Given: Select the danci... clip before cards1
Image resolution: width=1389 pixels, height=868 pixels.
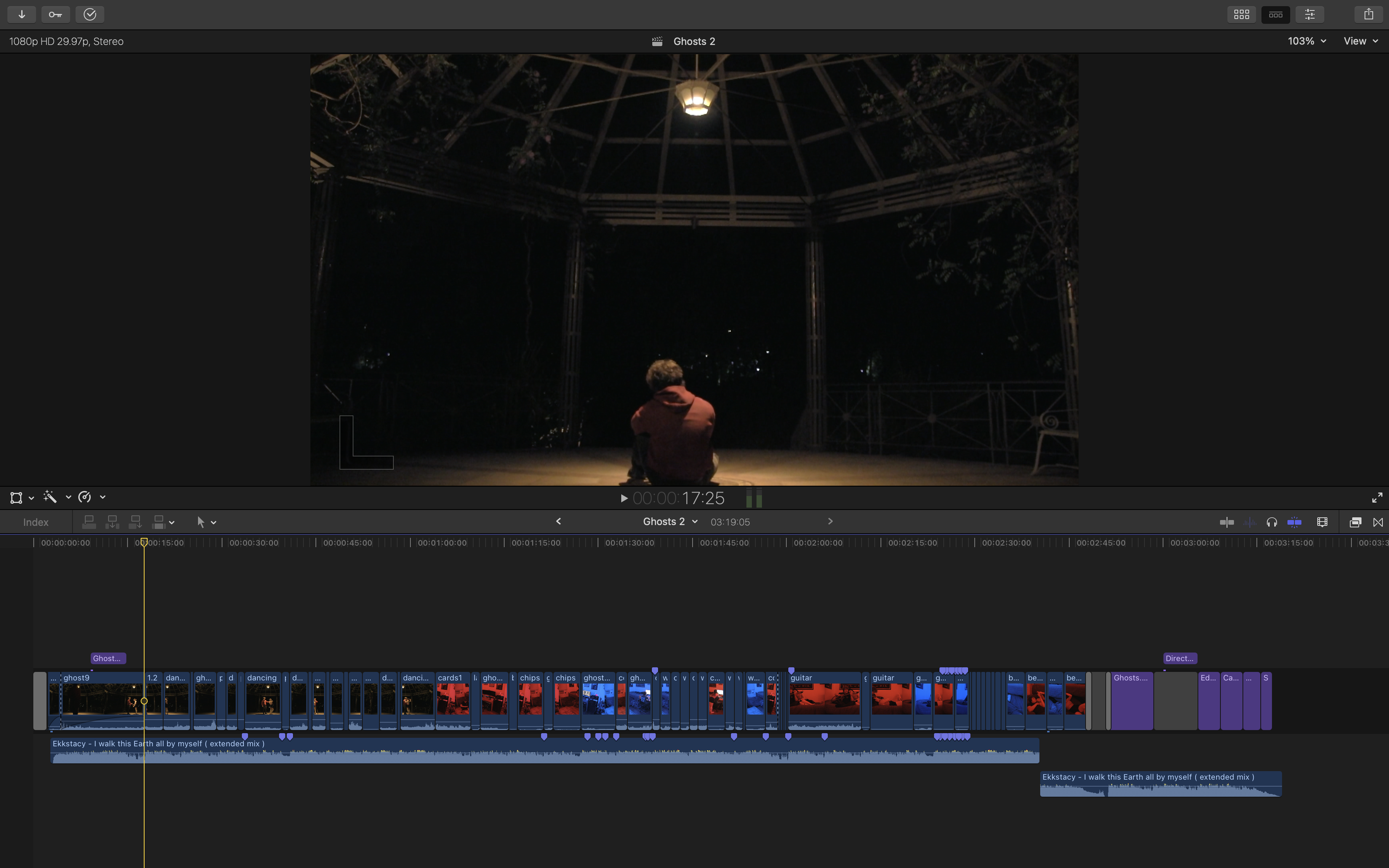Looking at the screenshot, I should (417, 701).
